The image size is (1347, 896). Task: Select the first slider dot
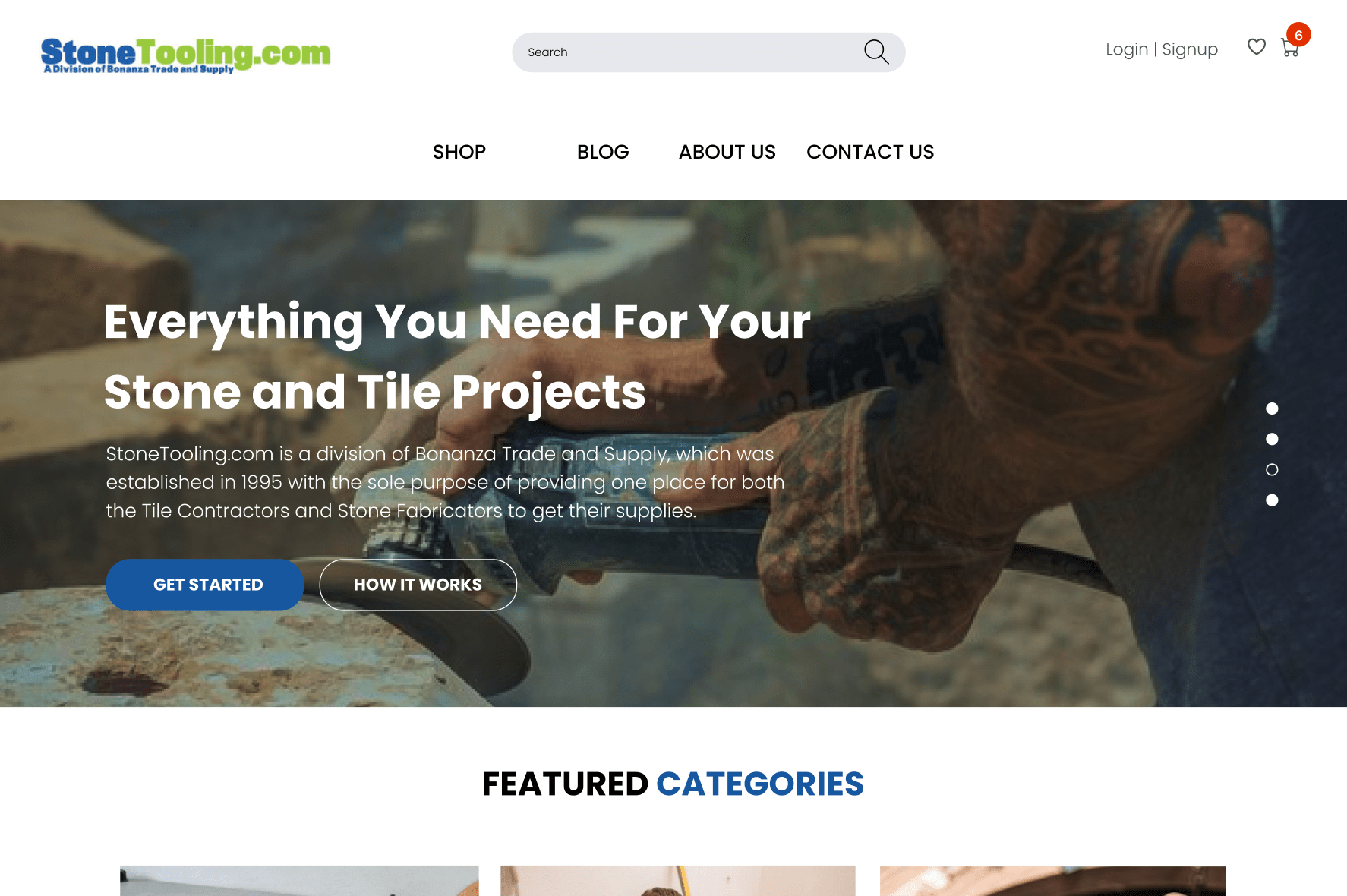pyautogui.click(x=1272, y=409)
